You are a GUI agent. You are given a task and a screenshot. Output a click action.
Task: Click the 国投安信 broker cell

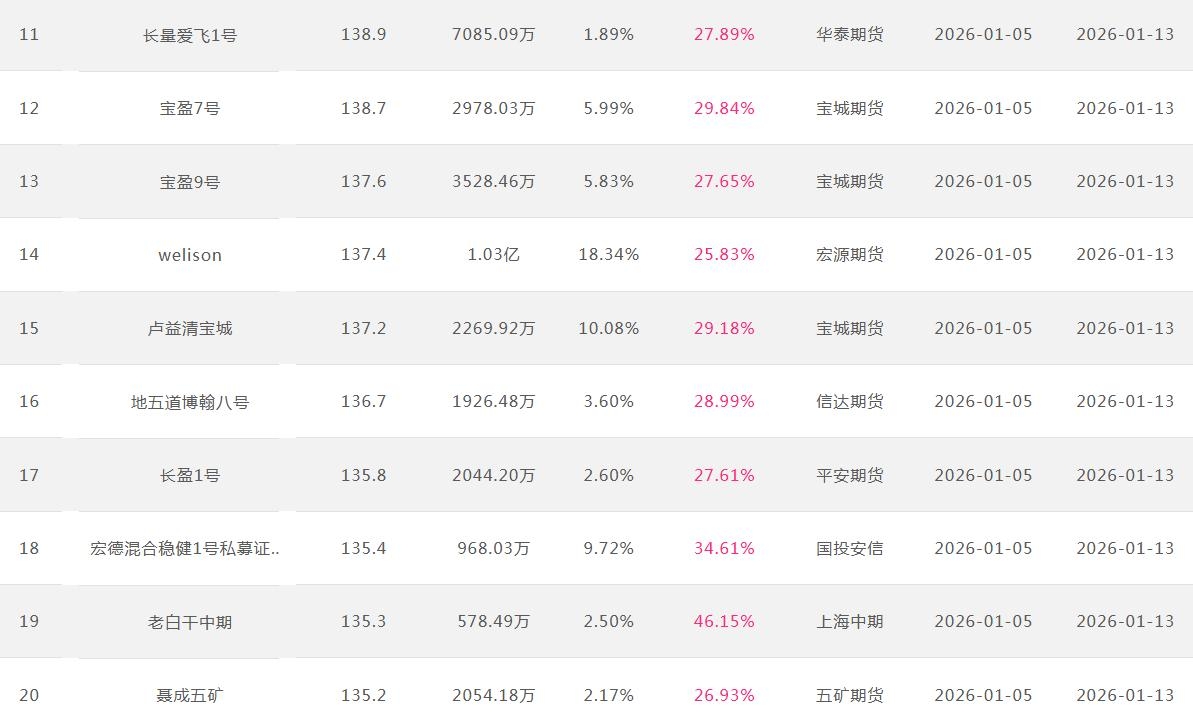pos(850,548)
